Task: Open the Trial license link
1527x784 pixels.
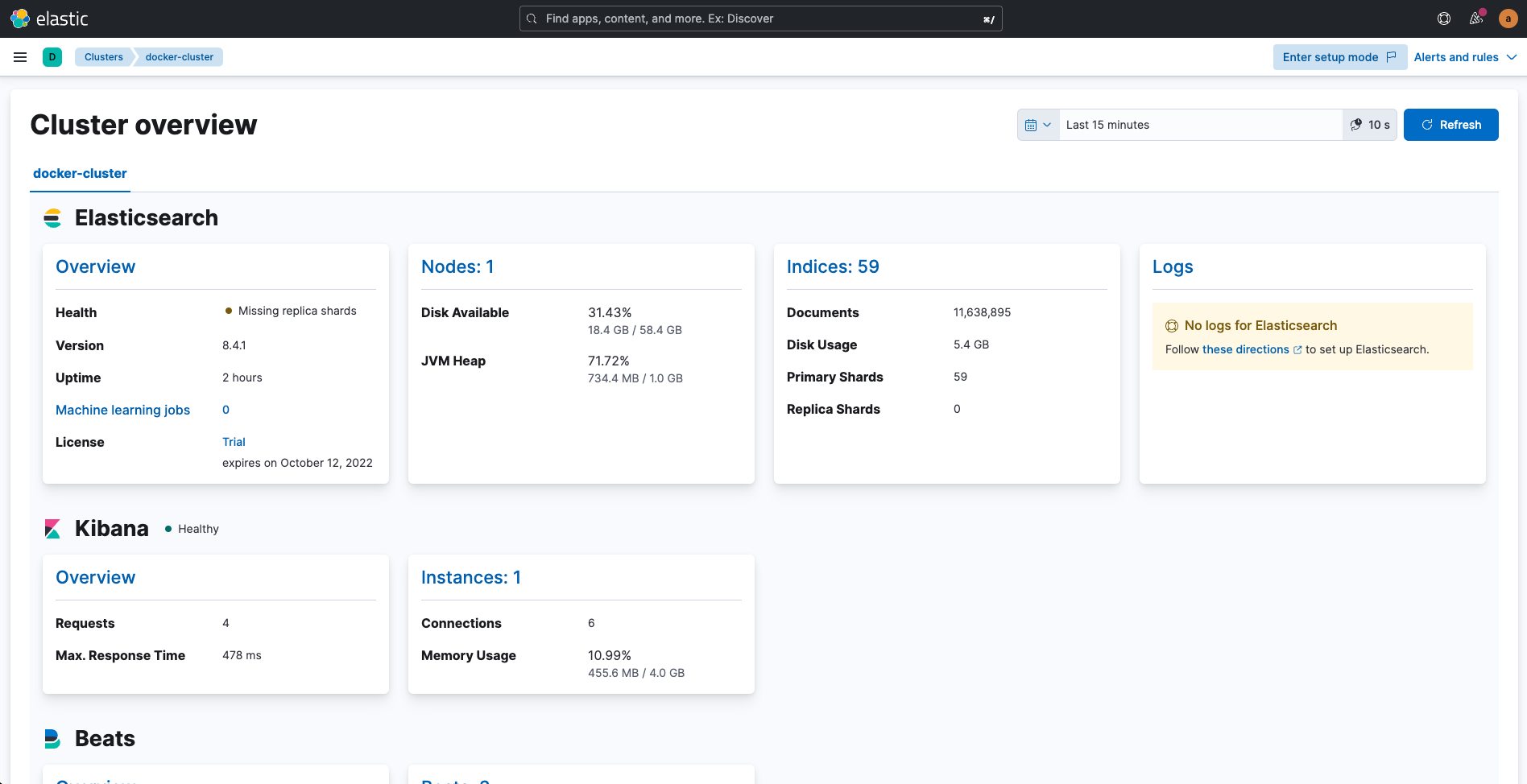Action: tap(234, 442)
